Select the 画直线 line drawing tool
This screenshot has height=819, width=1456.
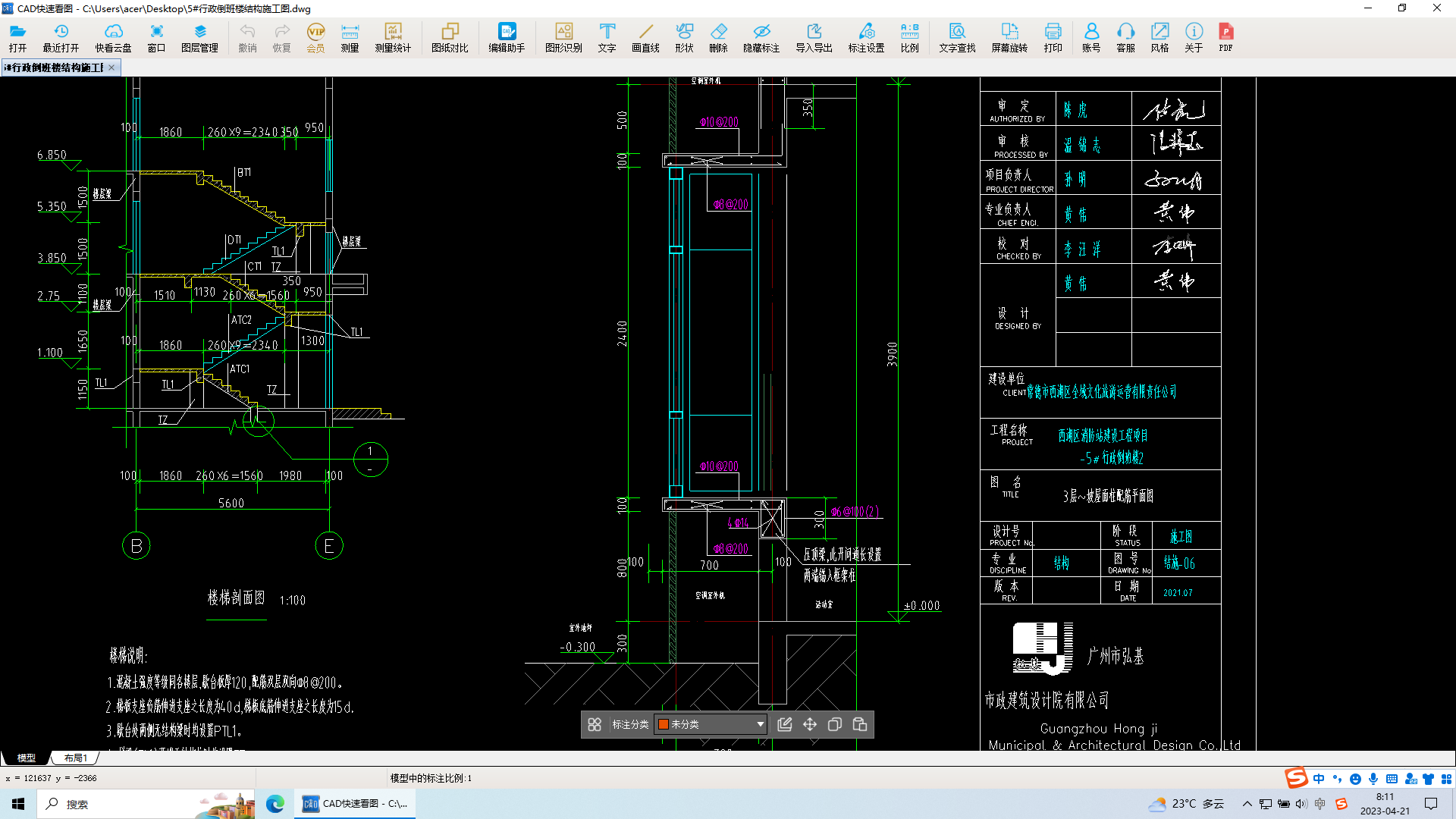click(645, 37)
